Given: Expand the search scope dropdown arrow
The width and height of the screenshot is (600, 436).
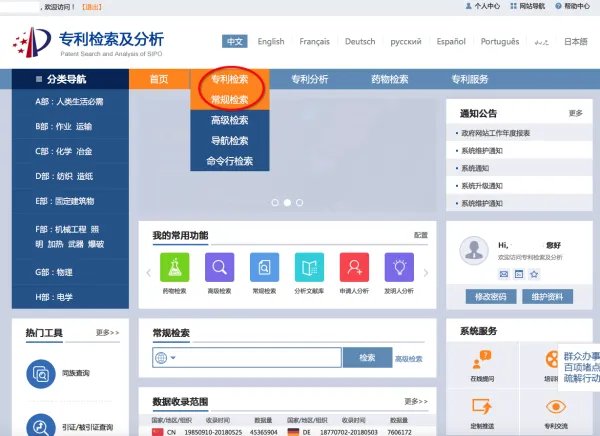Looking at the screenshot, I should [173, 358].
